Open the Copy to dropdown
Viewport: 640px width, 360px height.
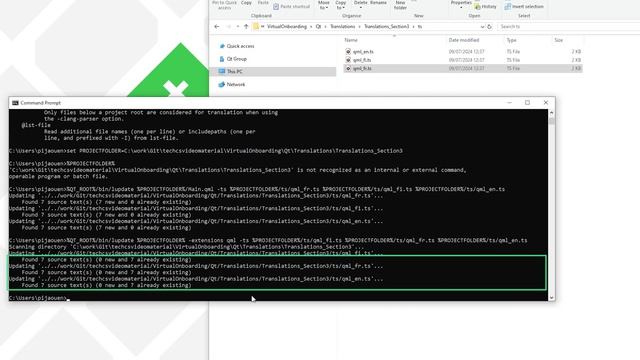tap(341, 5)
